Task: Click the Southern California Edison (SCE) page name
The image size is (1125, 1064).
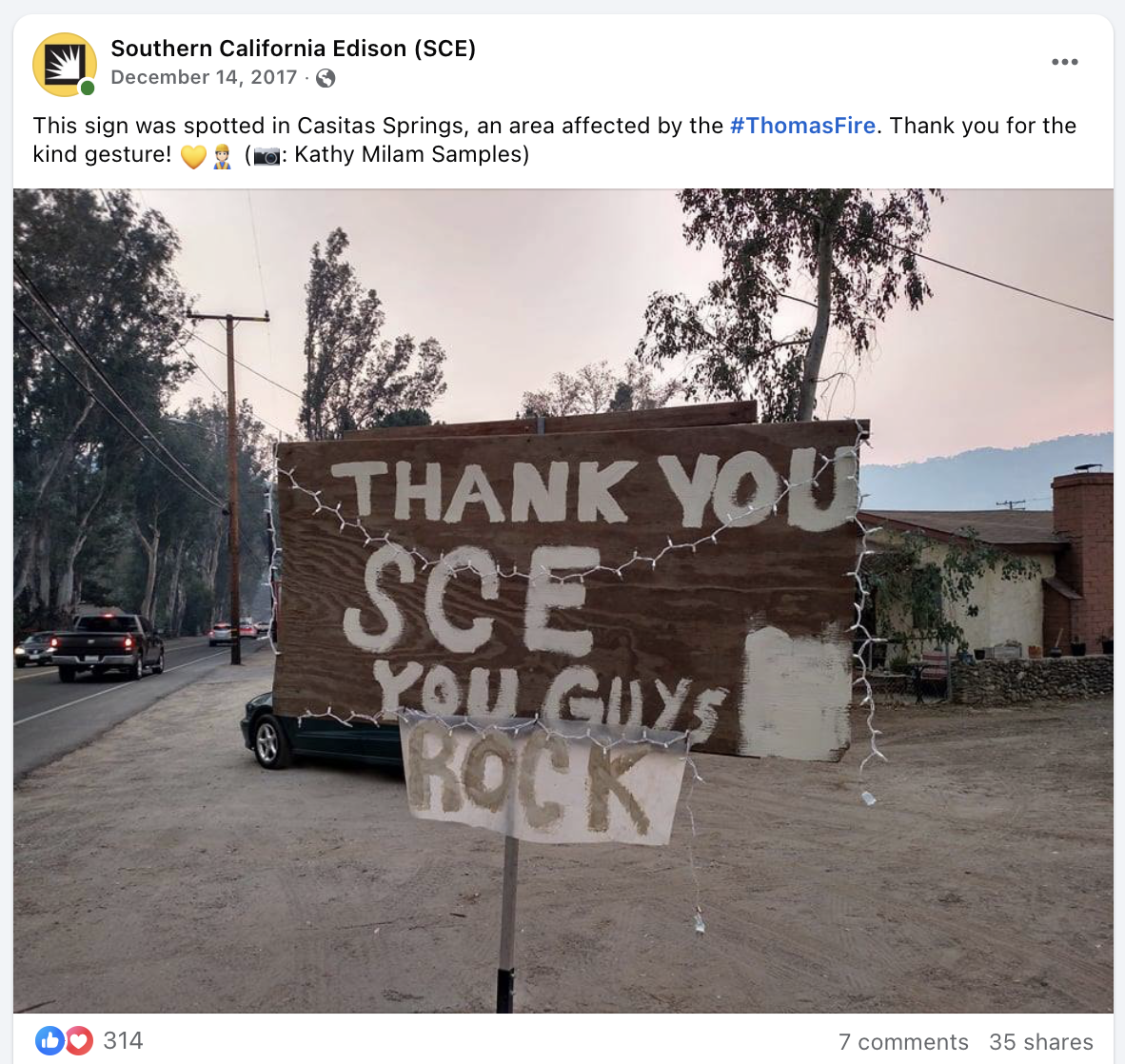Action: (293, 49)
